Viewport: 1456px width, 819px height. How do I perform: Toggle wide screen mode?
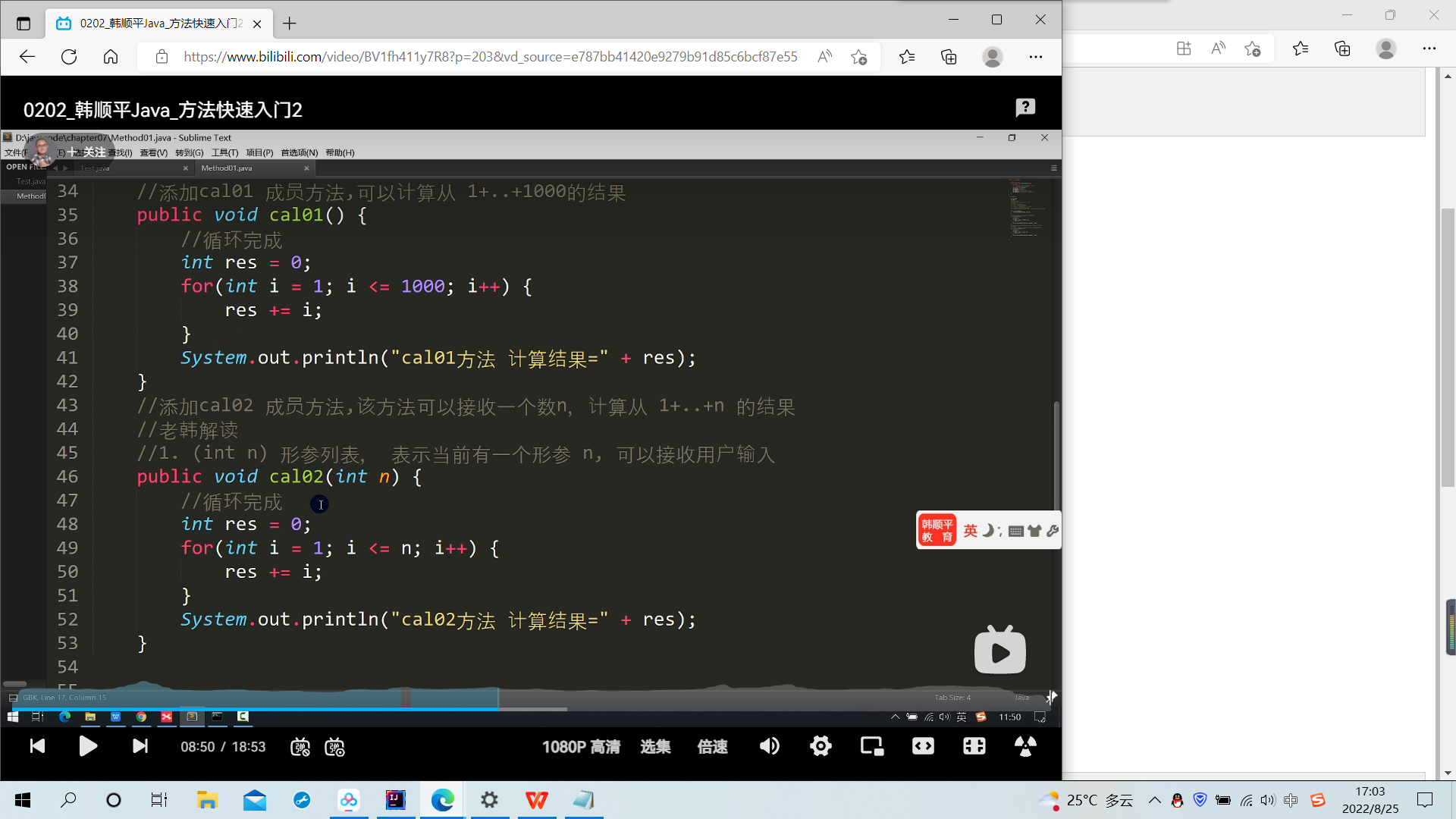tap(923, 747)
